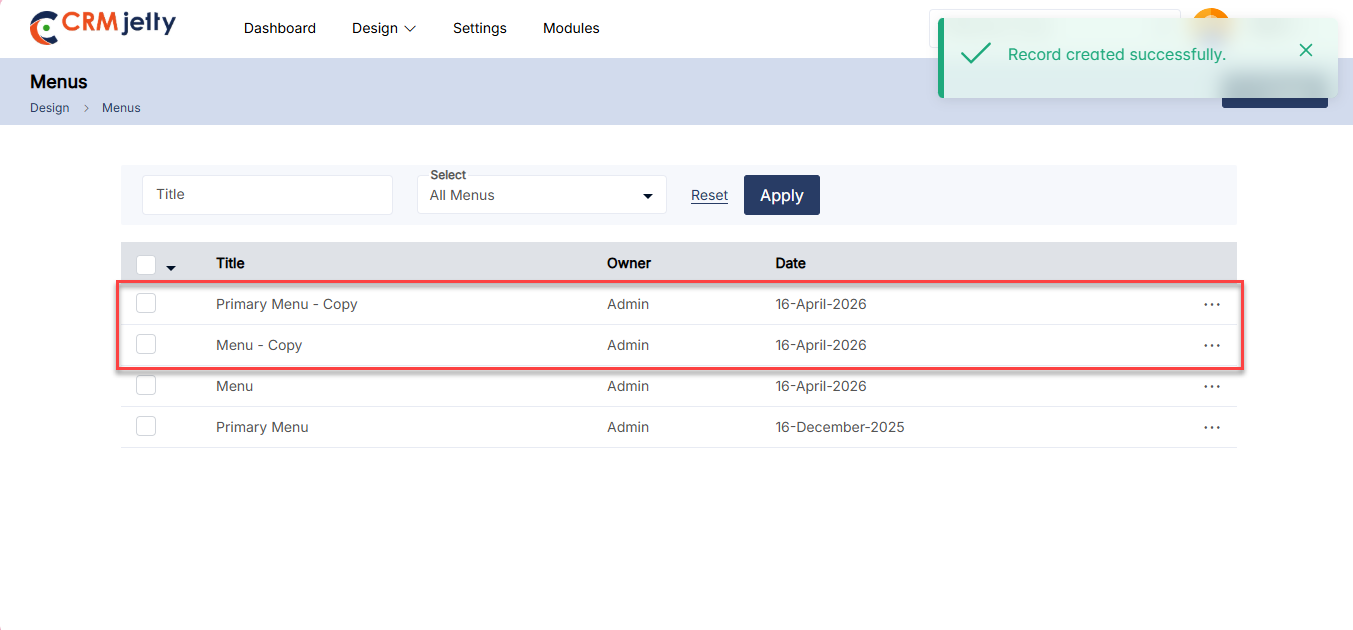Click the green success checkmark icon
Viewport: 1353px width, 630px height.
pos(975,54)
